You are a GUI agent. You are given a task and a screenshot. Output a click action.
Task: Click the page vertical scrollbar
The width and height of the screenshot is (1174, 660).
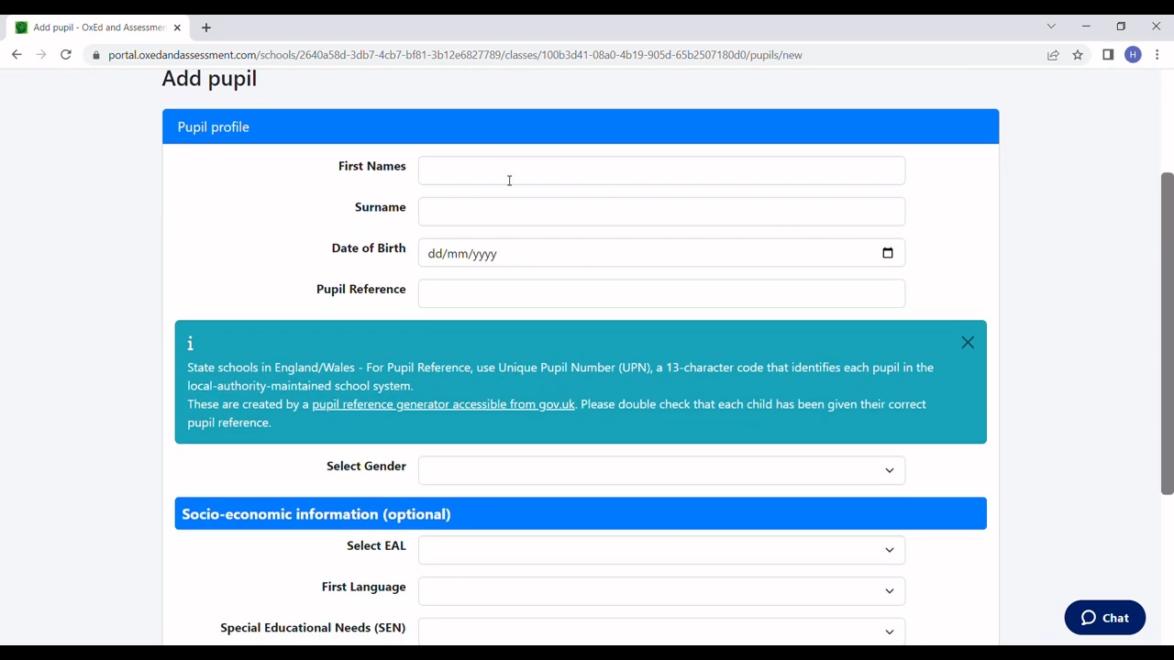click(1166, 333)
